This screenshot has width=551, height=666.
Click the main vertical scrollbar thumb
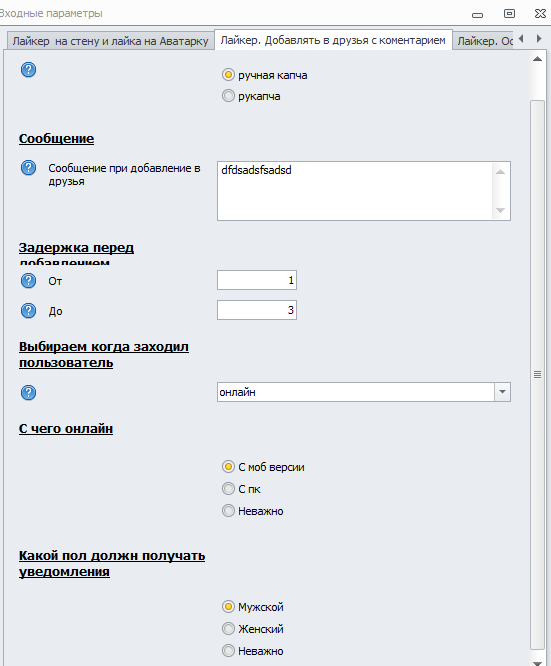pyautogui.click(x=537, y=375)
